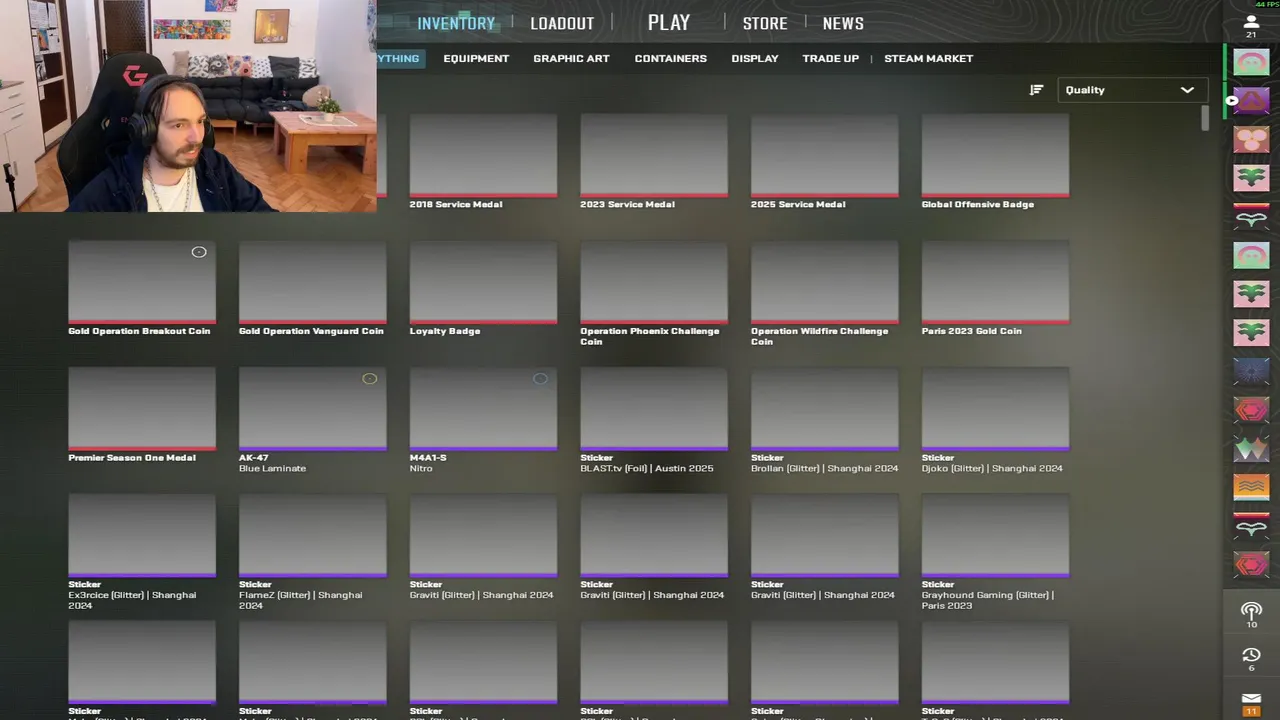Click the sort order icon beside Quality
Screen dimensions: 1280x720
point(1036,90)
